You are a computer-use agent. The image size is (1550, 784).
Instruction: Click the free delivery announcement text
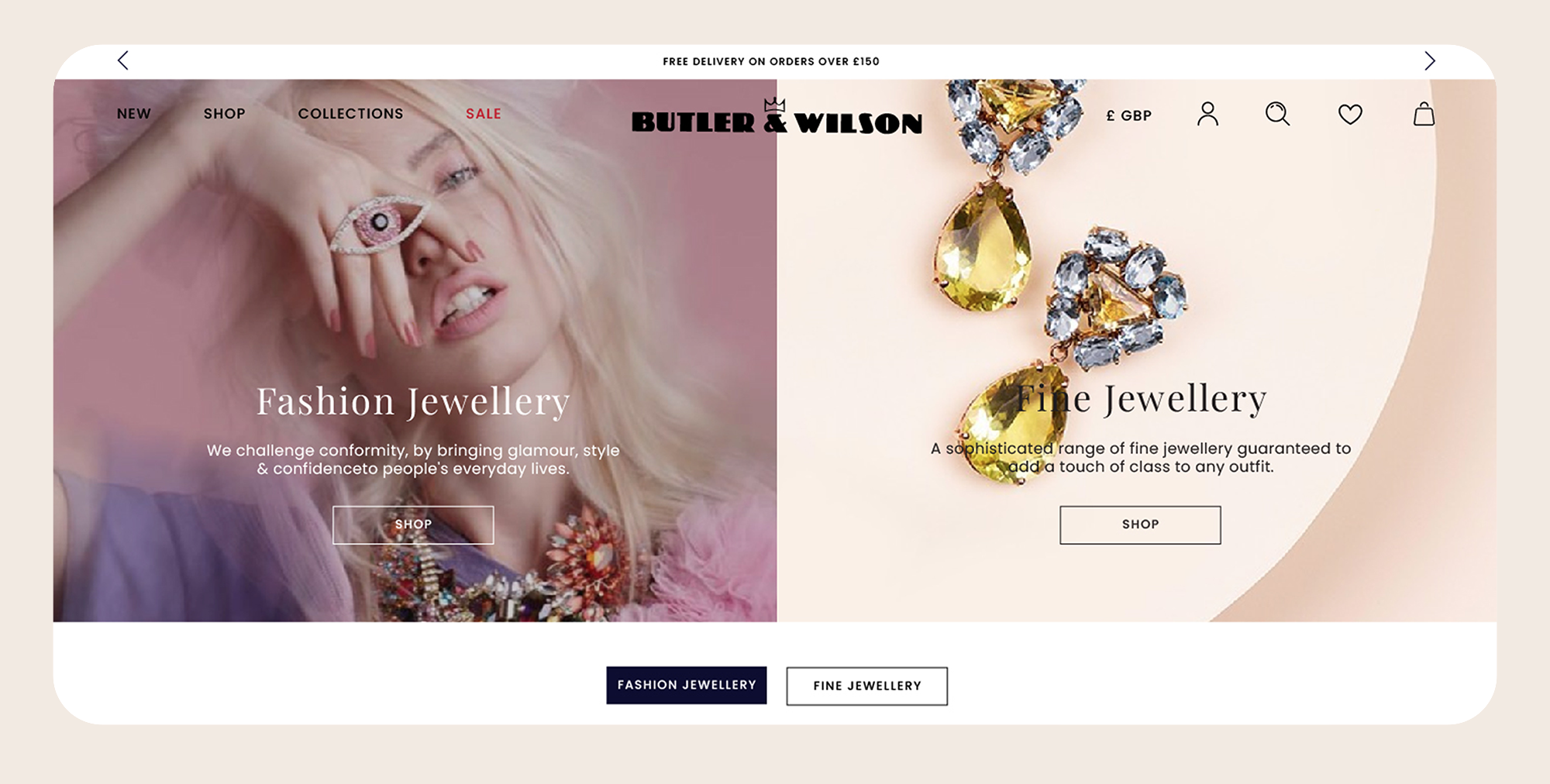pos(771,61)
